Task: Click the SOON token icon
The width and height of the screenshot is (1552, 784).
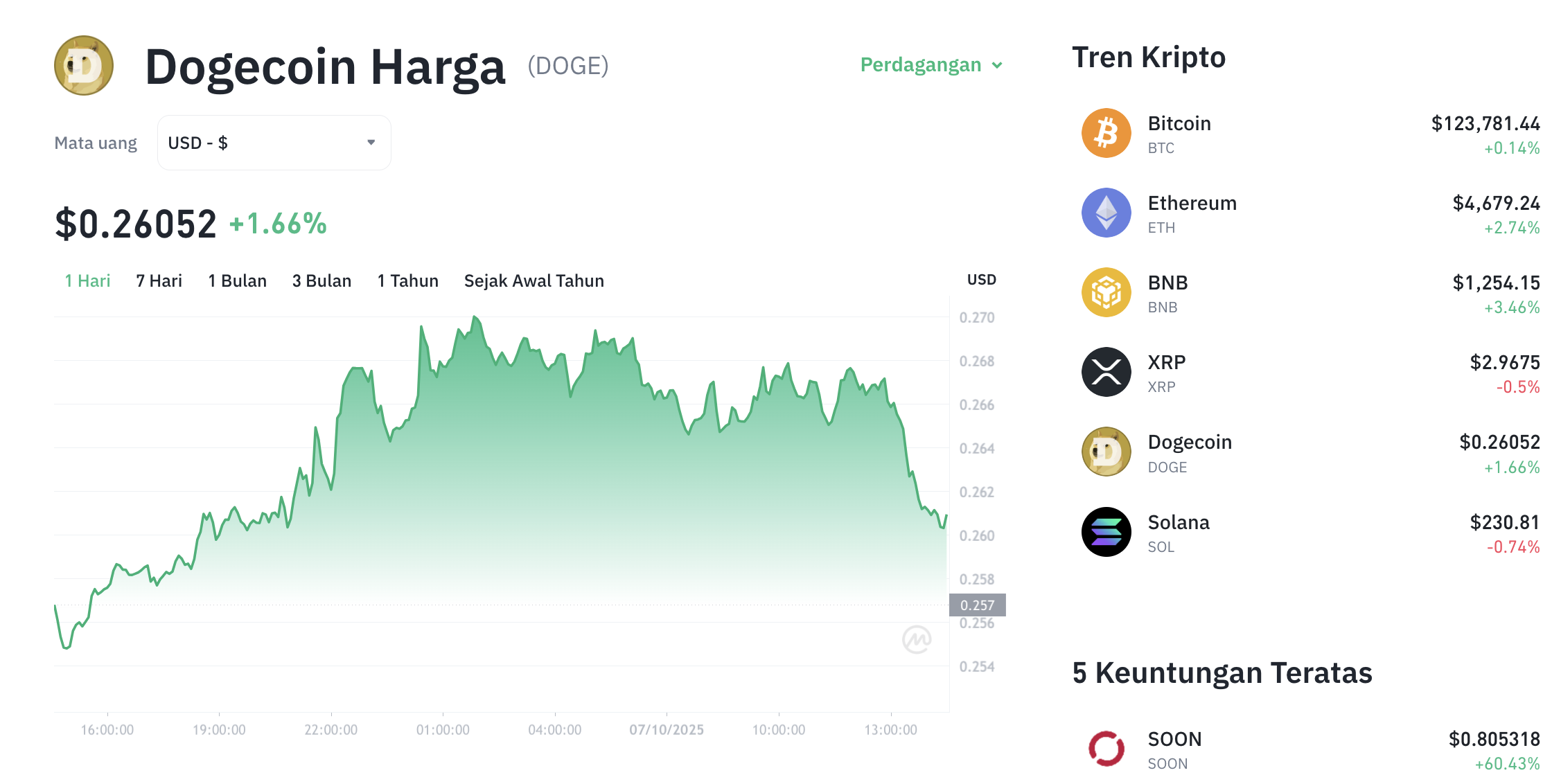Action: (1106, 749)
